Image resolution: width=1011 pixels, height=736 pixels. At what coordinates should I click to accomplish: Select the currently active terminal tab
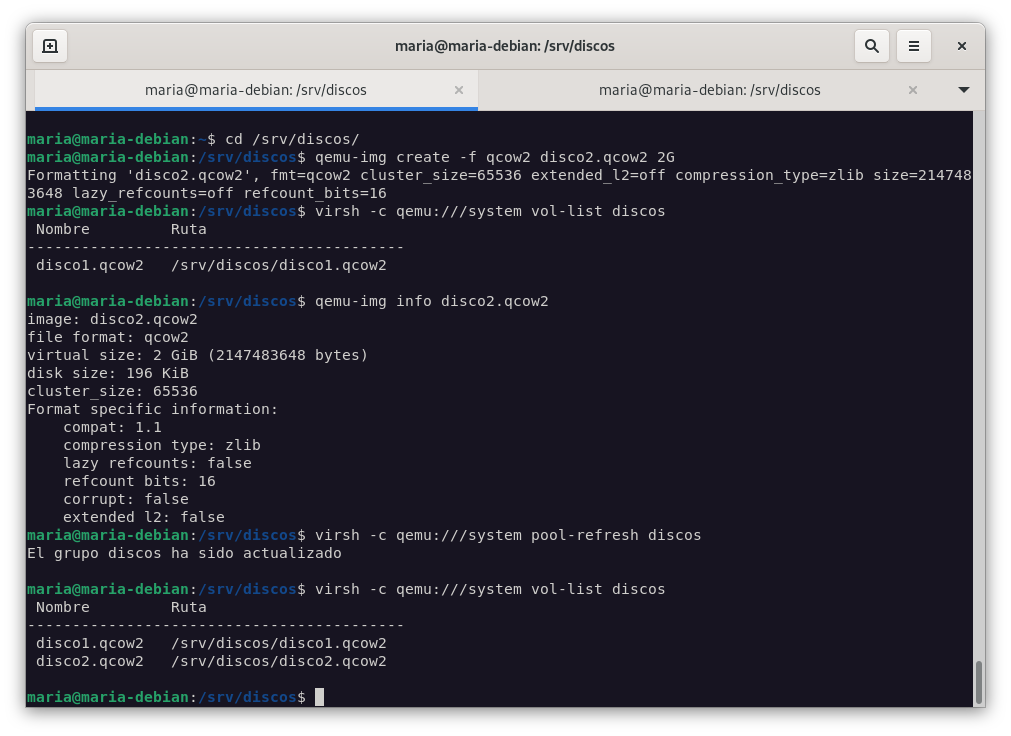255,90
